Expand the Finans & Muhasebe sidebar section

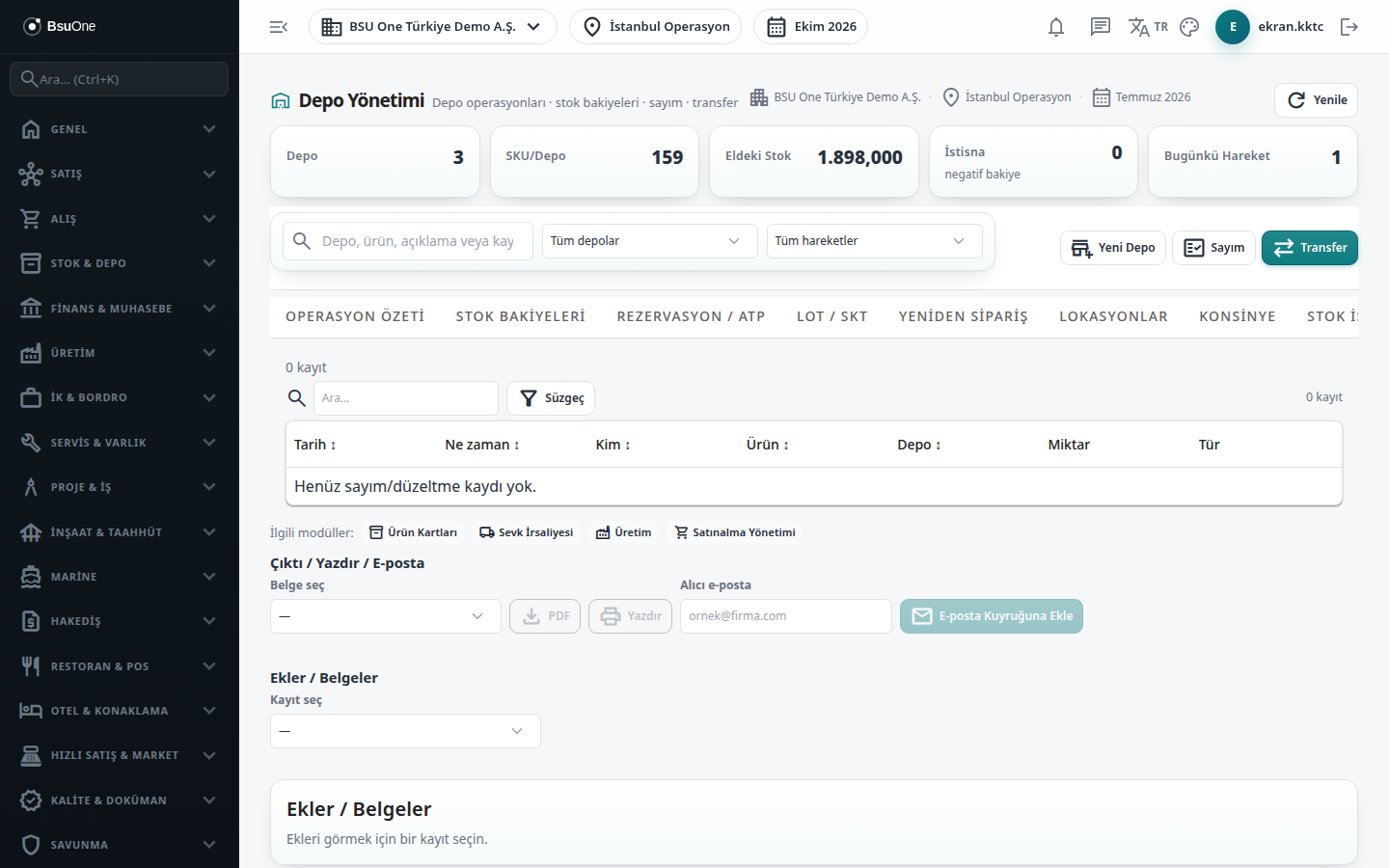[x=120, y=309]
